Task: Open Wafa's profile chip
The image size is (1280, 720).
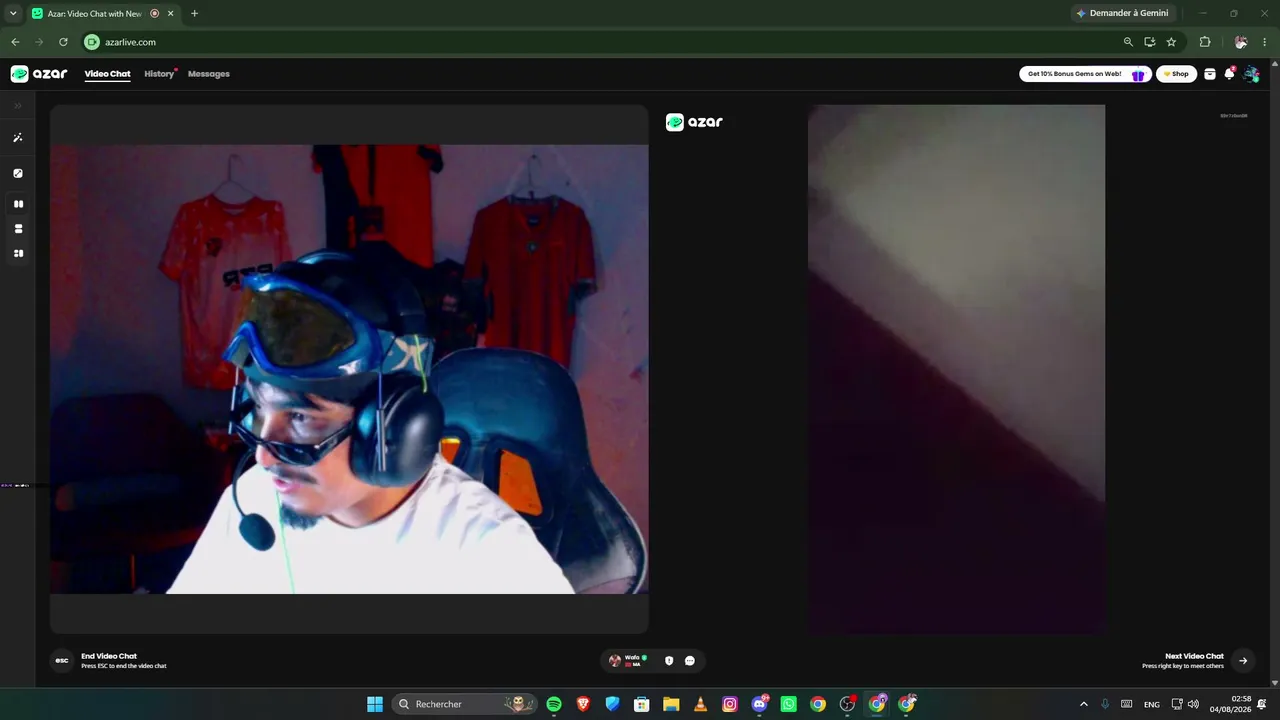Action: (629, 660)
